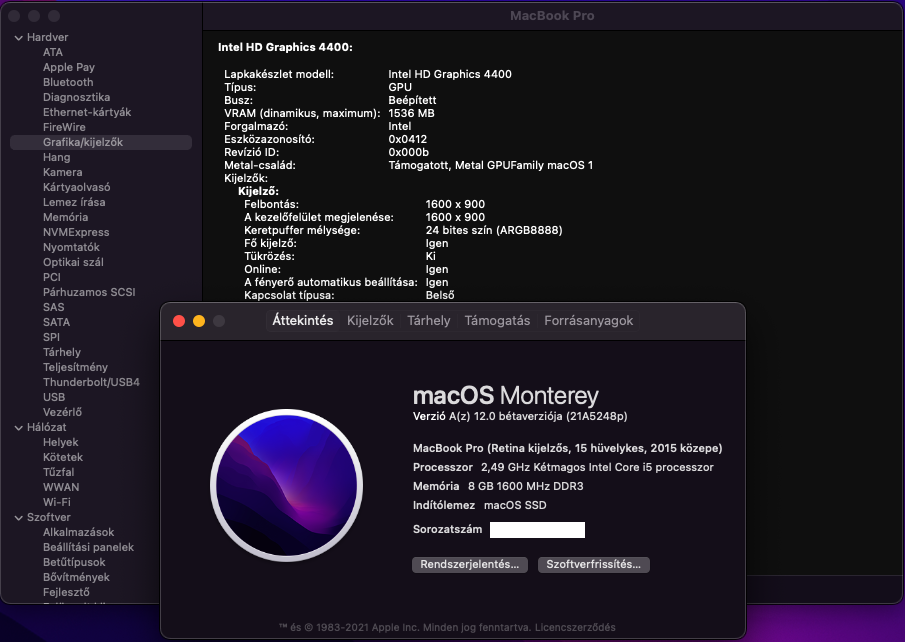Select Betűtípusok under Szoftver
The image size is (905, 642).
click(74, 562)
